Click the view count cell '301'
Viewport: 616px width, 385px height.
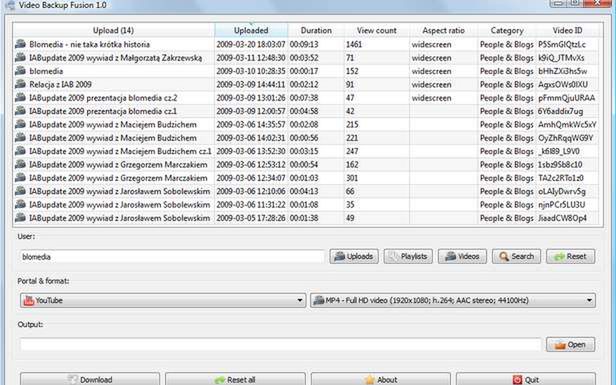tap(352, 178)
